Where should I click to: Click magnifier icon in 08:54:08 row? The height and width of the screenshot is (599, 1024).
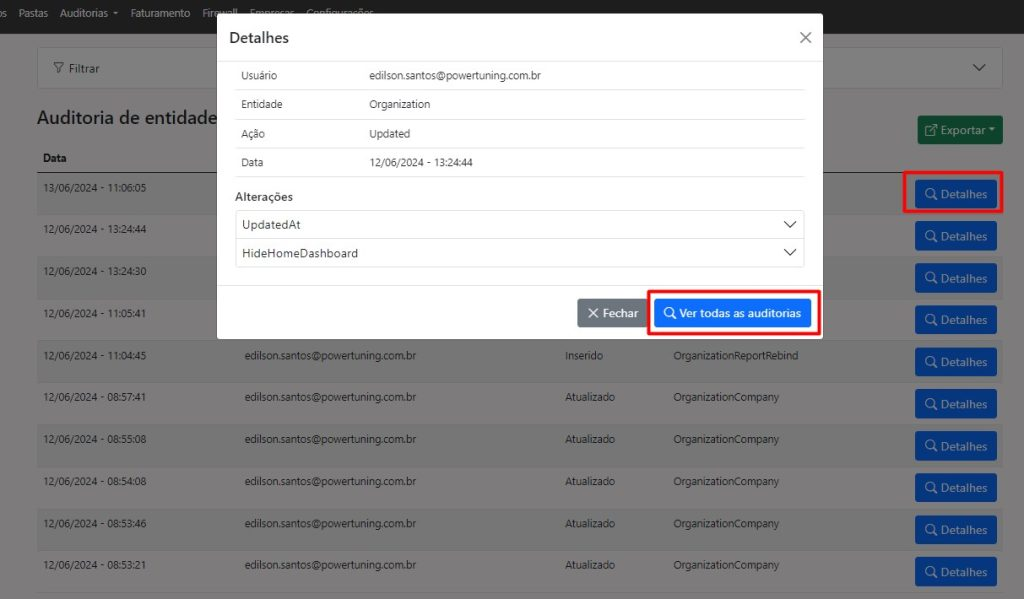[930, 488]
